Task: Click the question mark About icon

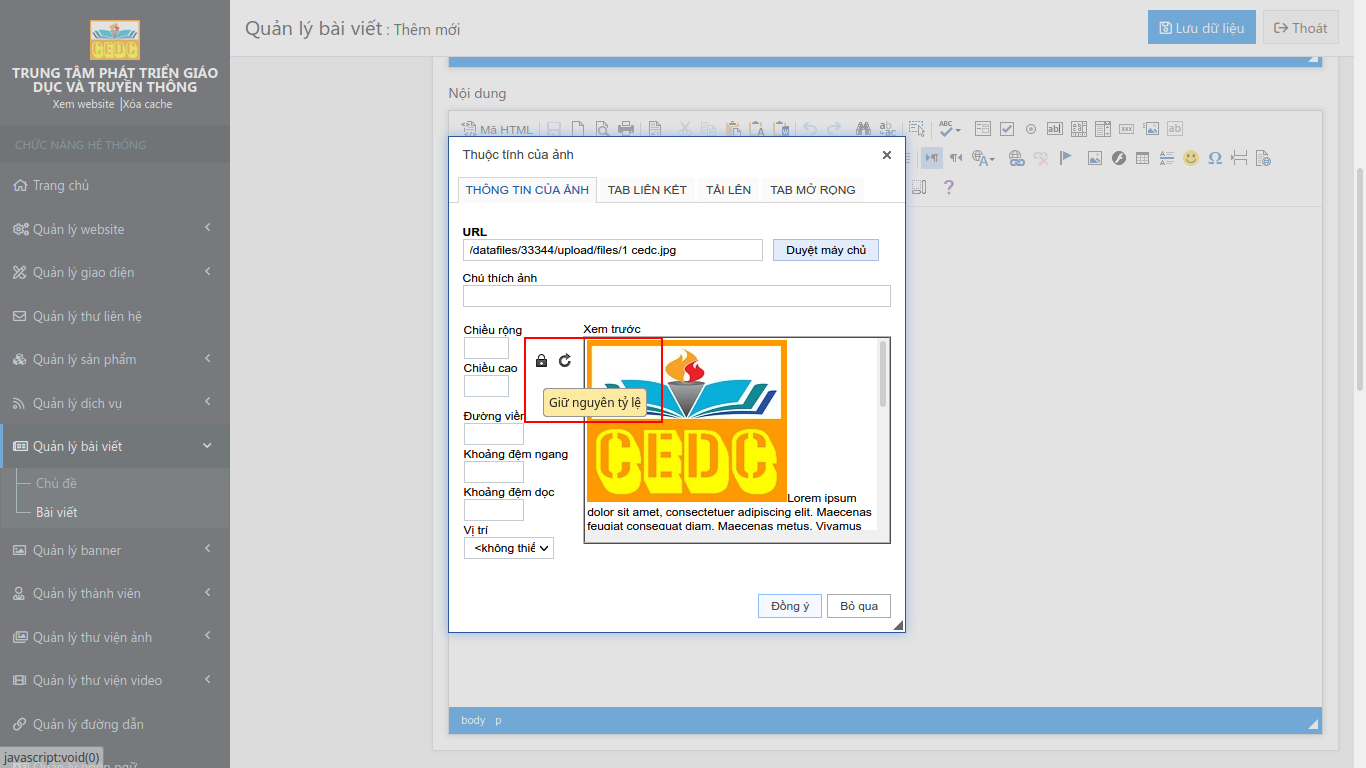Action: pos(949,187)
